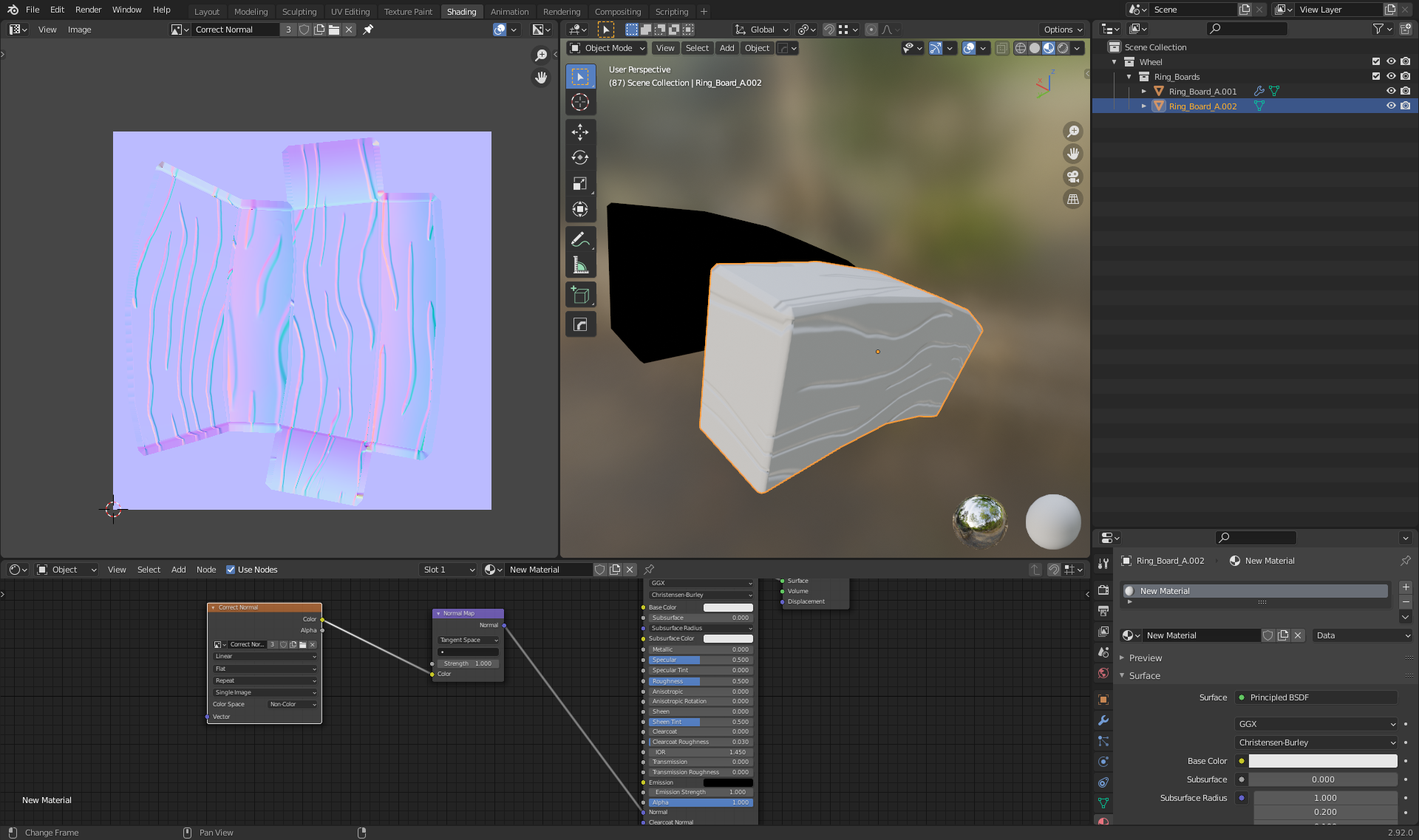This screenshot has width=1419, height=840.
Task: Open the Object Mode dropdown
Action: coord(608,48)
